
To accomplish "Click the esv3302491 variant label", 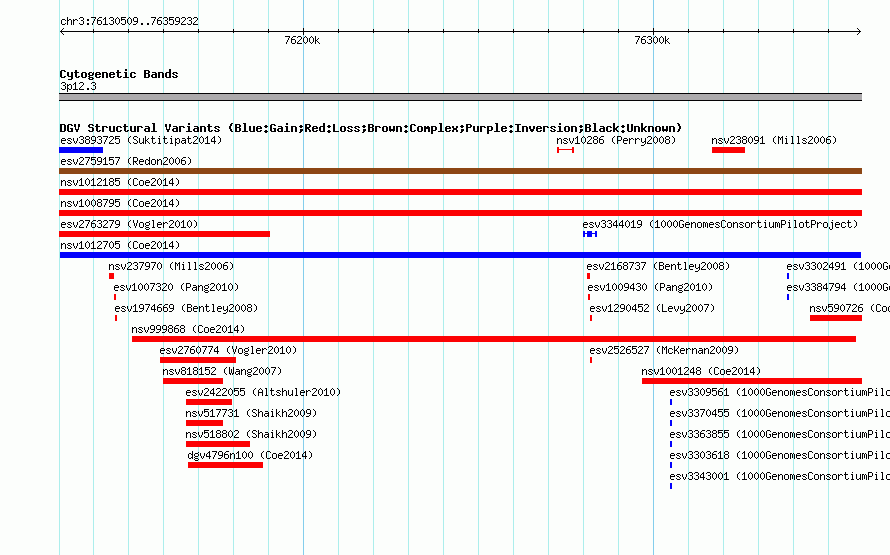I will 838,266.
